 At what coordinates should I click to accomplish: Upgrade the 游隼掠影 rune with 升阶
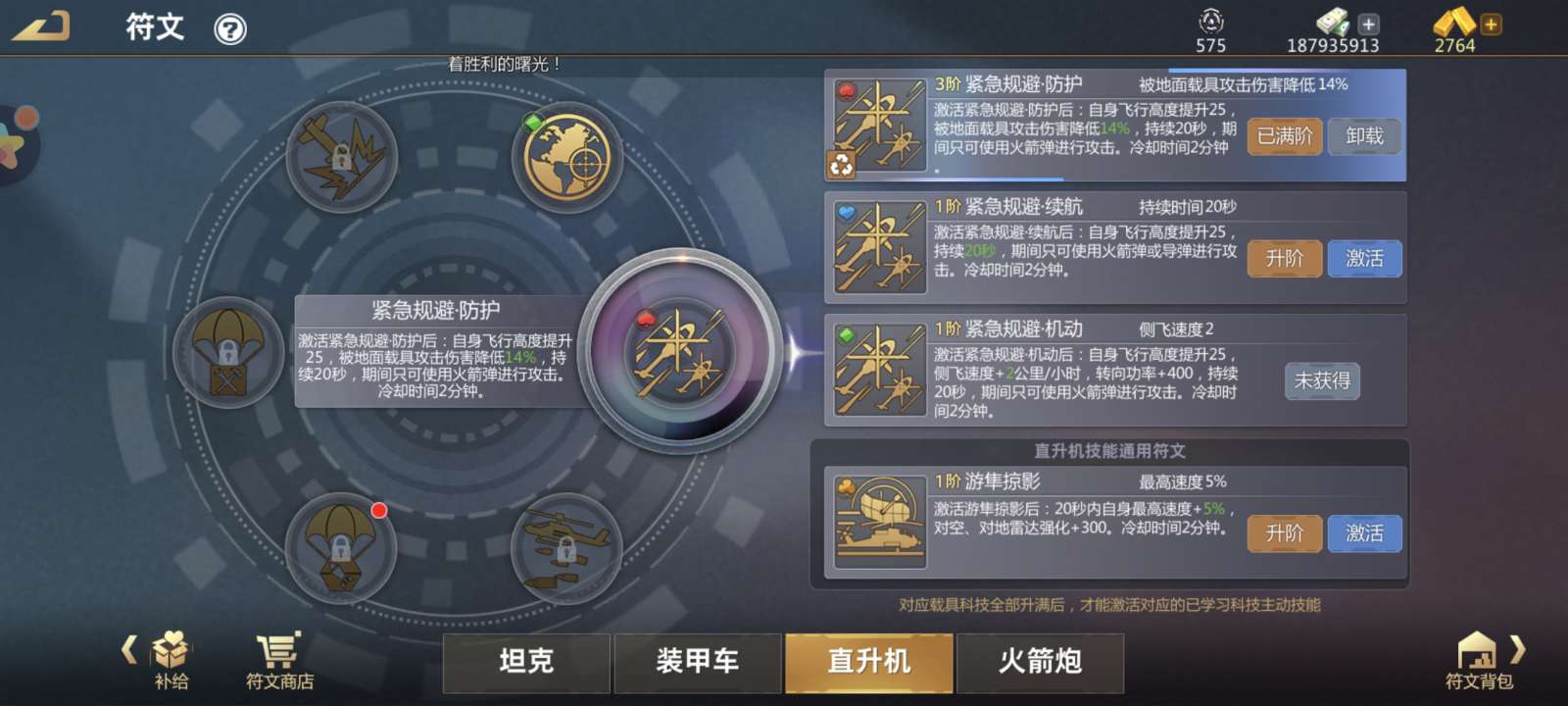1285,533
